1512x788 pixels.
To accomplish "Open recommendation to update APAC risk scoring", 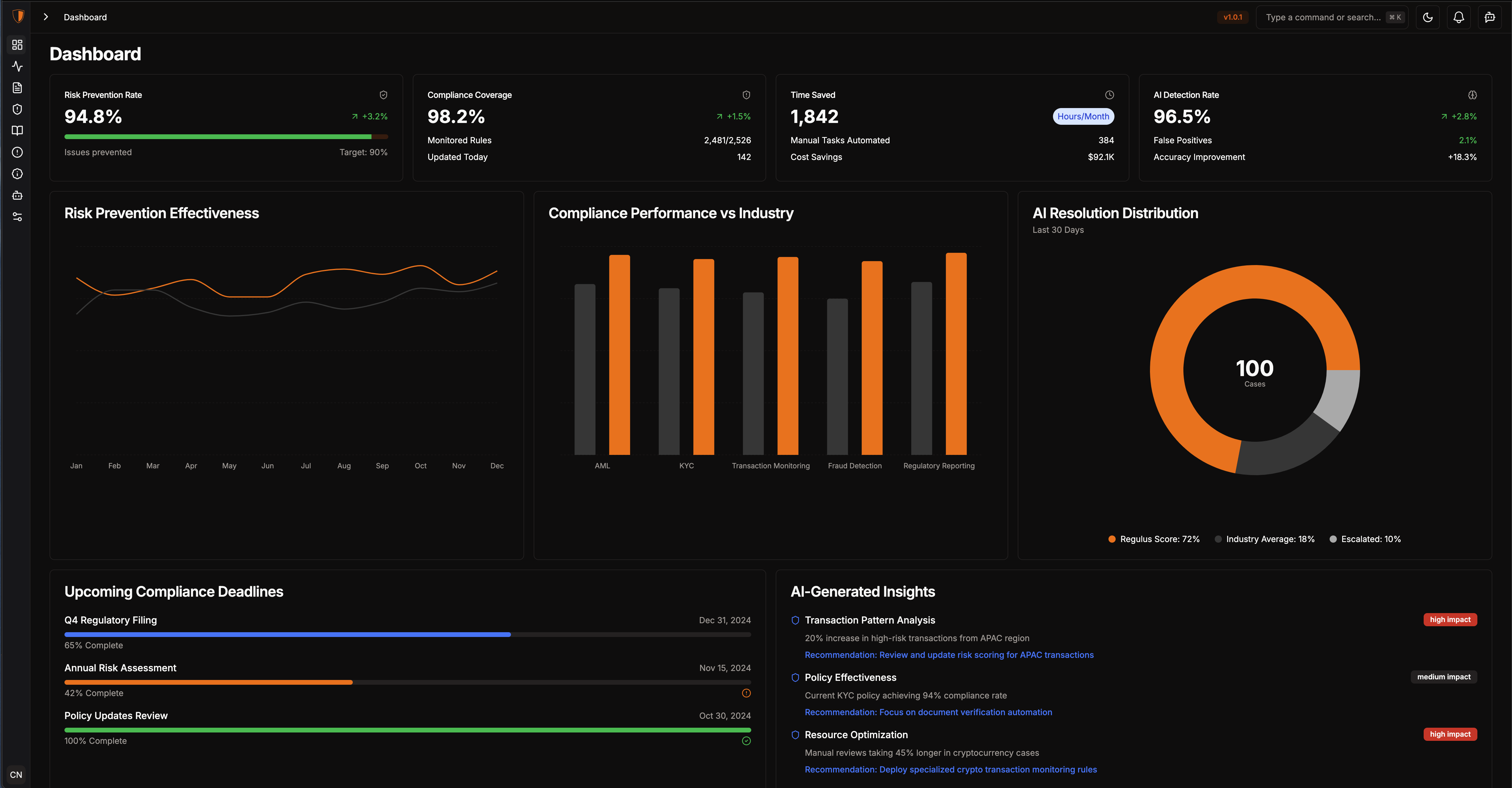I will coord(949,654).
